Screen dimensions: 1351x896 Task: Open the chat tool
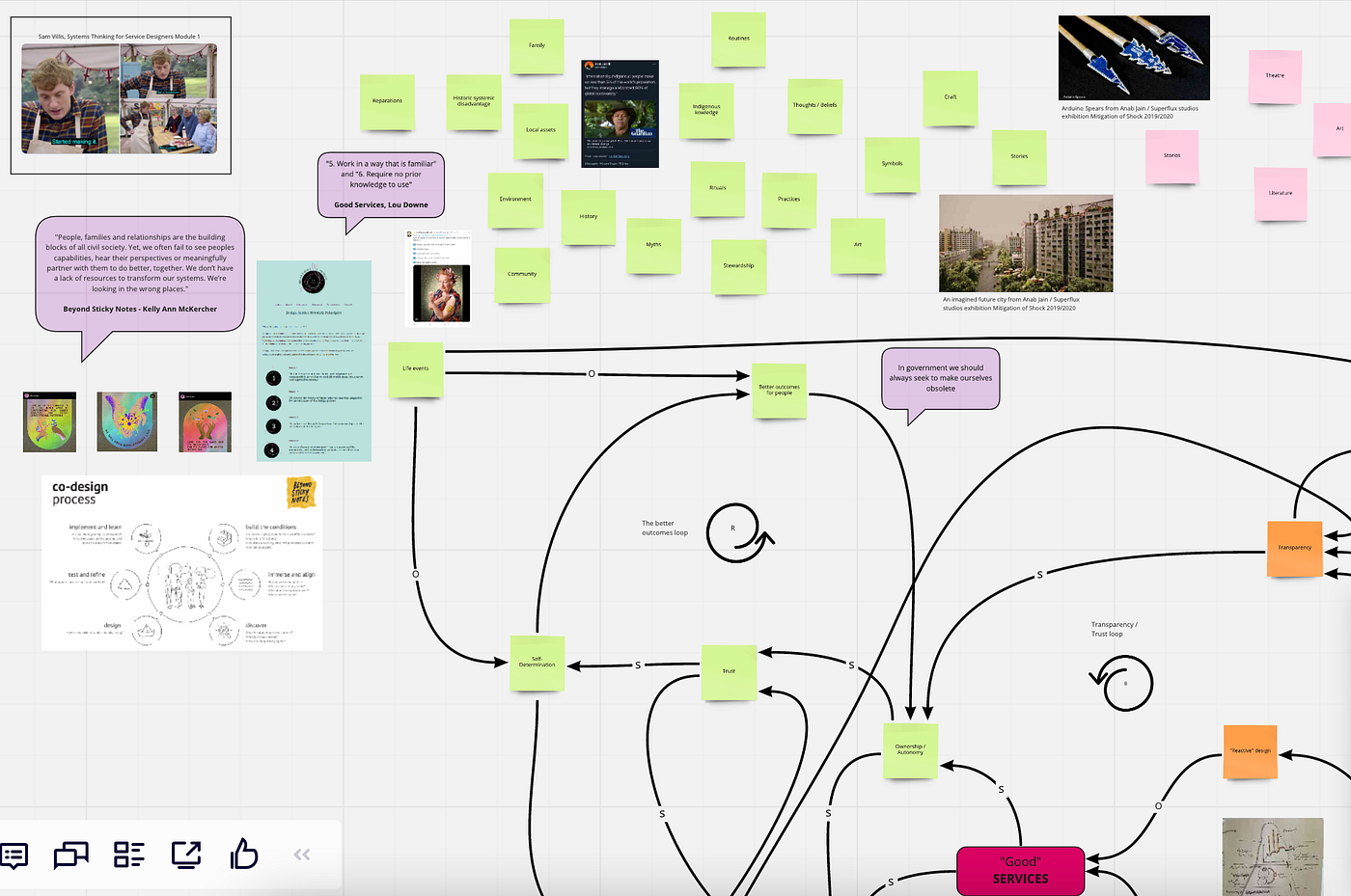pos(70,855)
